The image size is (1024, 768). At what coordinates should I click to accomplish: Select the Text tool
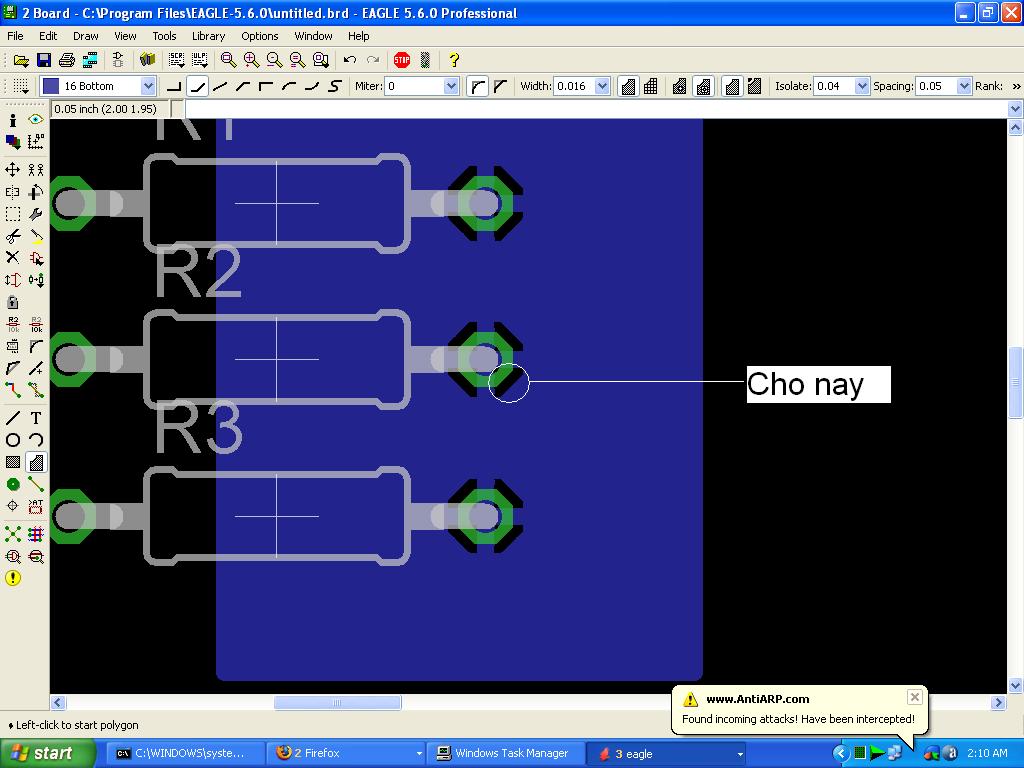[x=36, y=418]
